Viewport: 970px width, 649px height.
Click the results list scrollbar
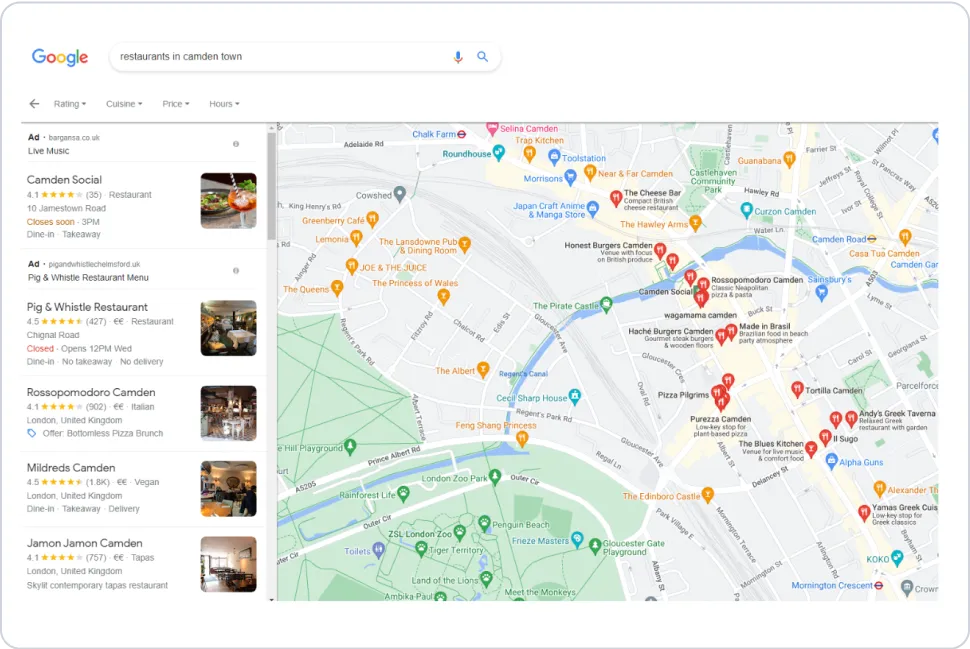click(271, 190)
